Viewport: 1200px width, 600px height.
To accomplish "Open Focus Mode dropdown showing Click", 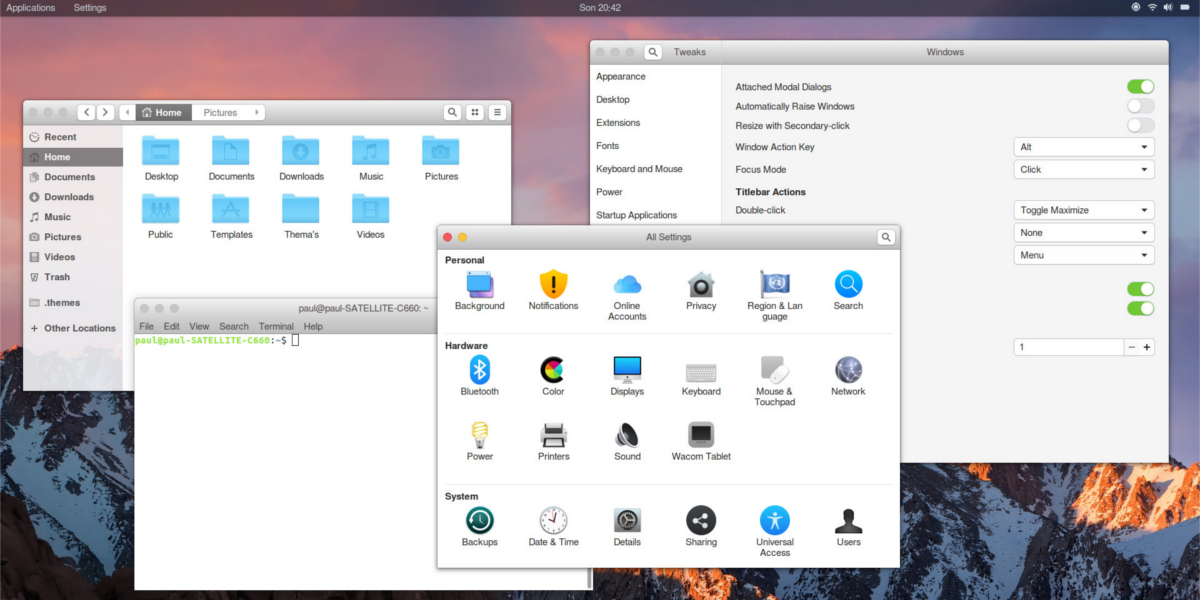I will [1084, 170].
